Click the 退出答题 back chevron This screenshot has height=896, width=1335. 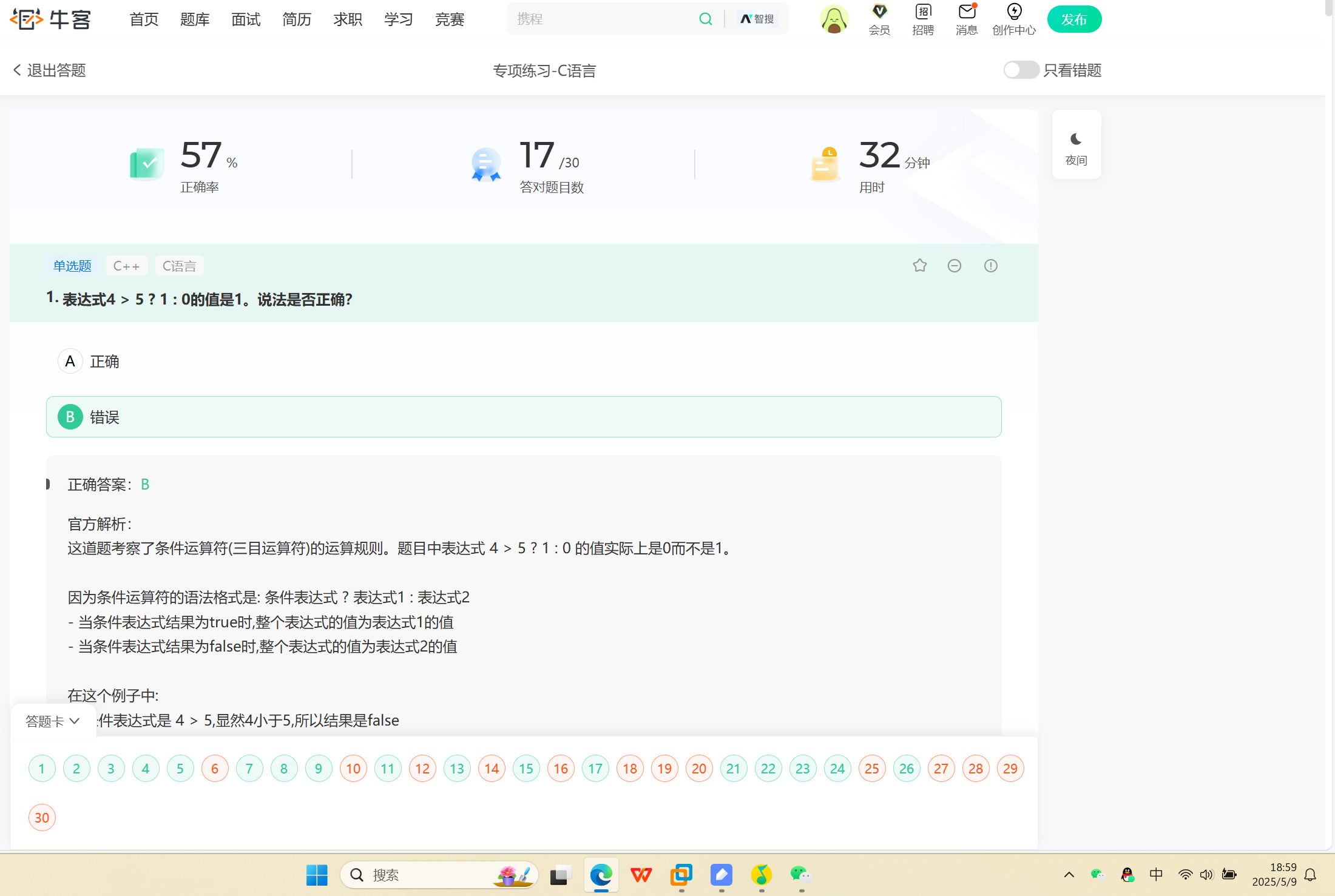pos(18,70)
